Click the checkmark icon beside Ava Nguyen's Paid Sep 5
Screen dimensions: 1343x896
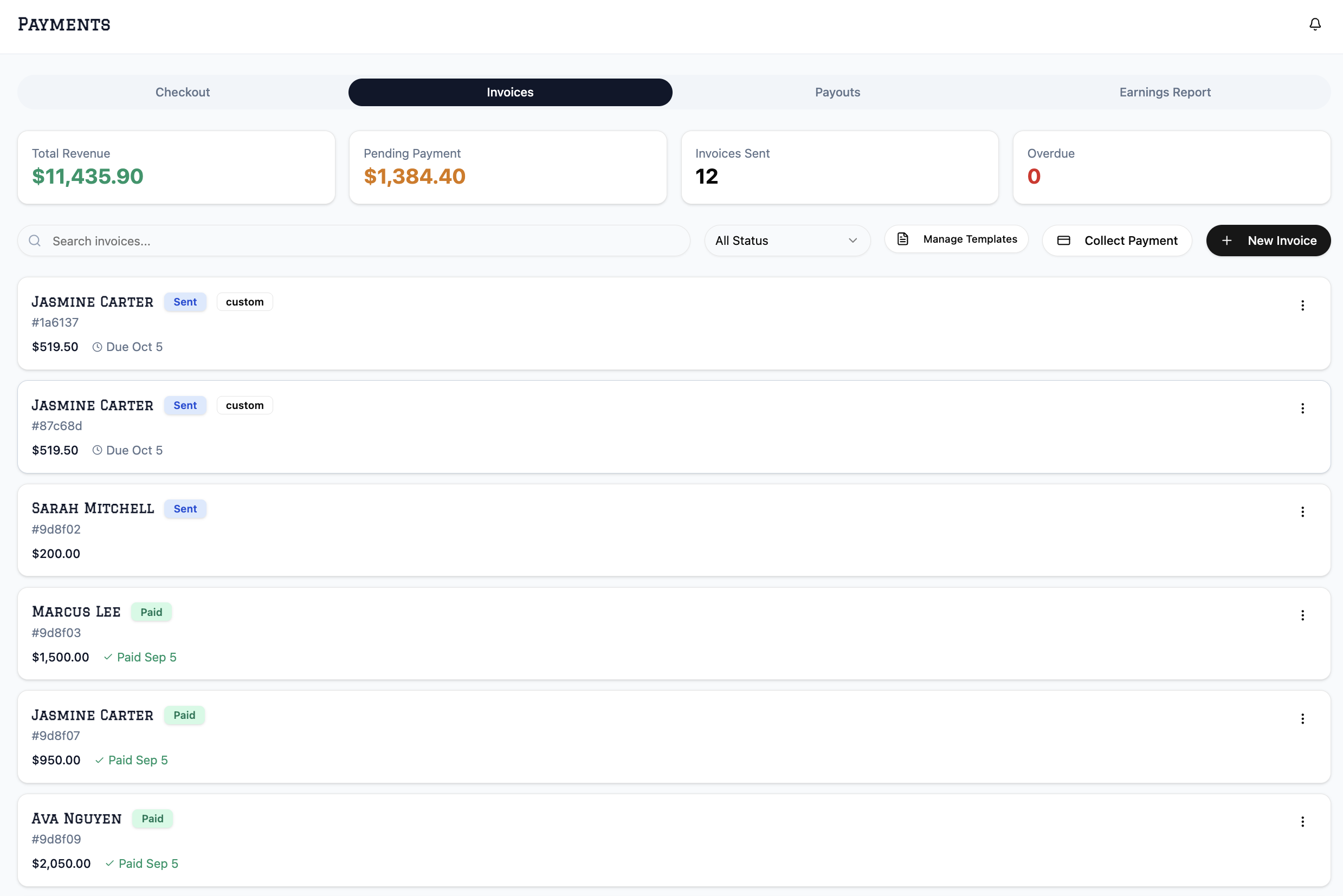(109, 863)
